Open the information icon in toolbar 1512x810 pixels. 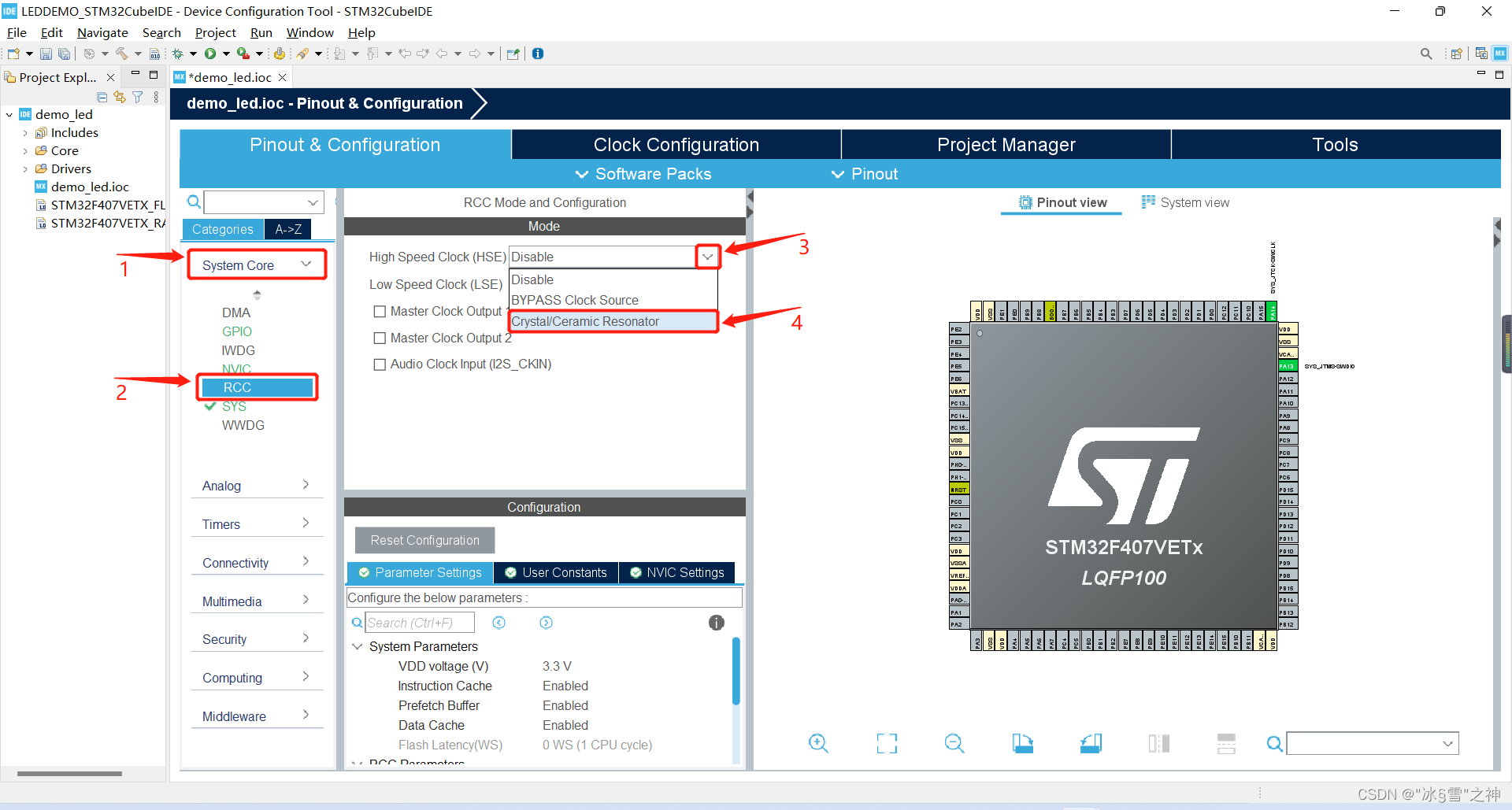click(x=538, y=54)
